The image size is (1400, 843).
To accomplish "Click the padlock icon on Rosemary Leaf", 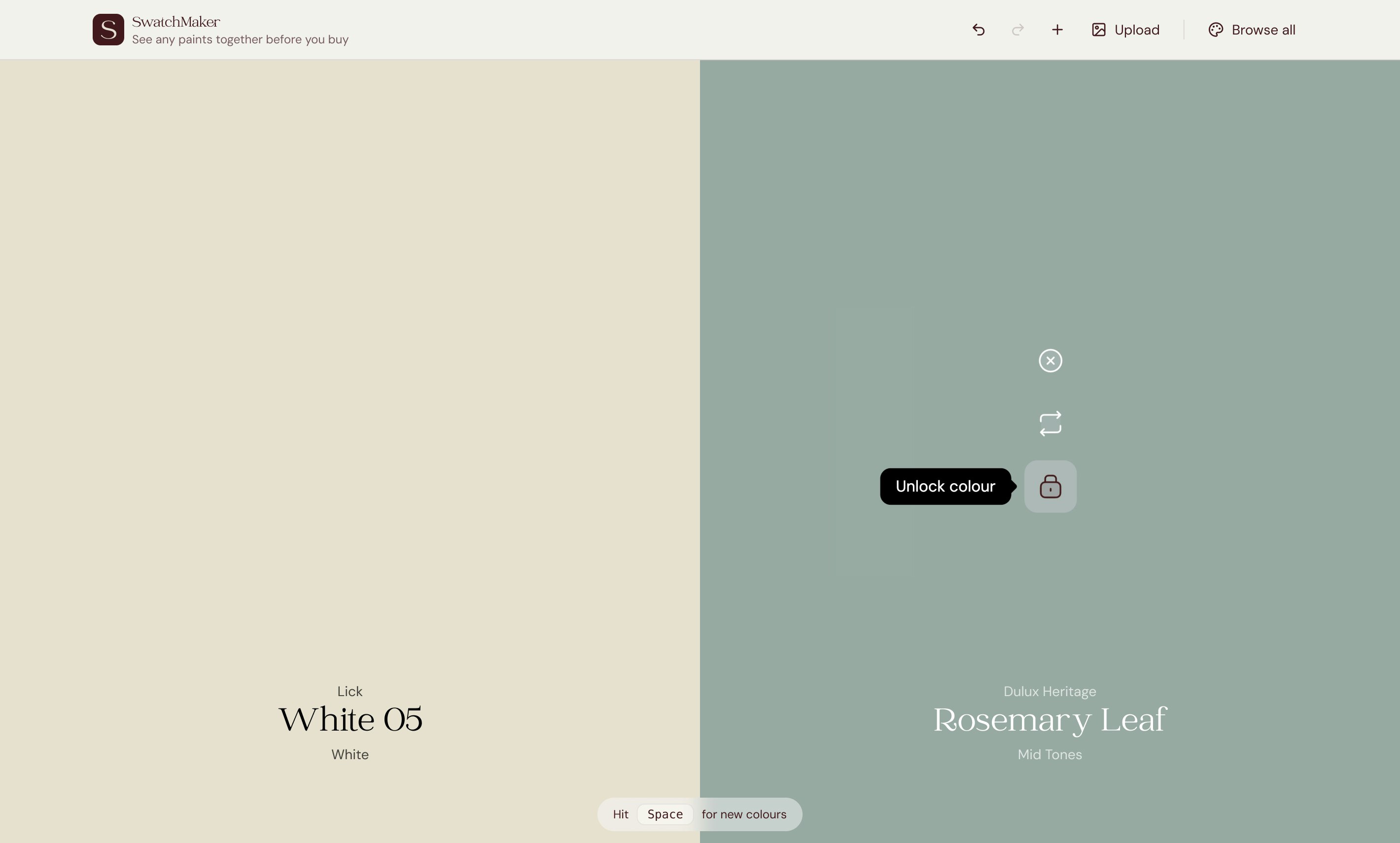I will click(1050, 486).
